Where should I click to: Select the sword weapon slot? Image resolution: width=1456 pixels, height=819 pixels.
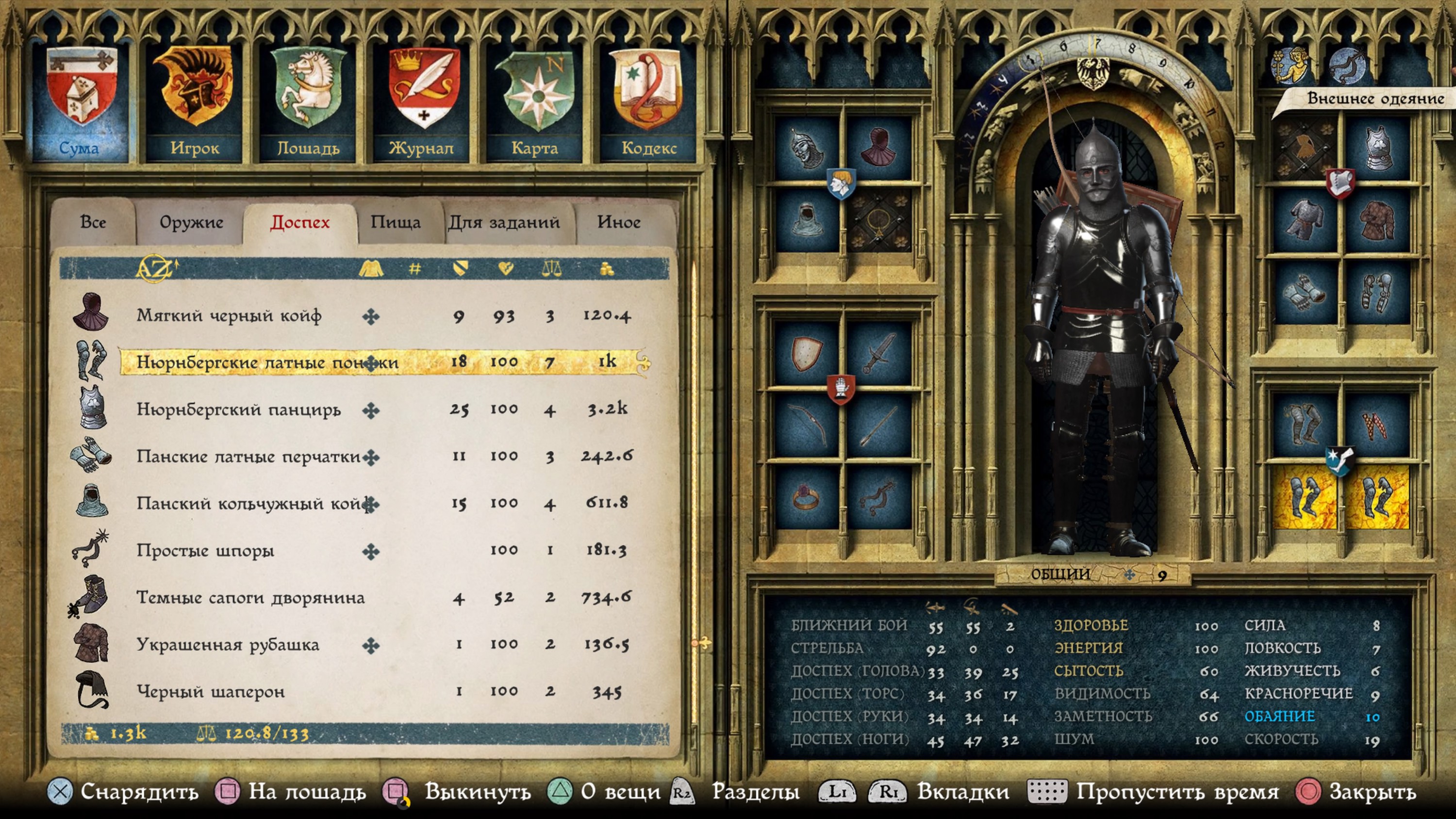878,354
